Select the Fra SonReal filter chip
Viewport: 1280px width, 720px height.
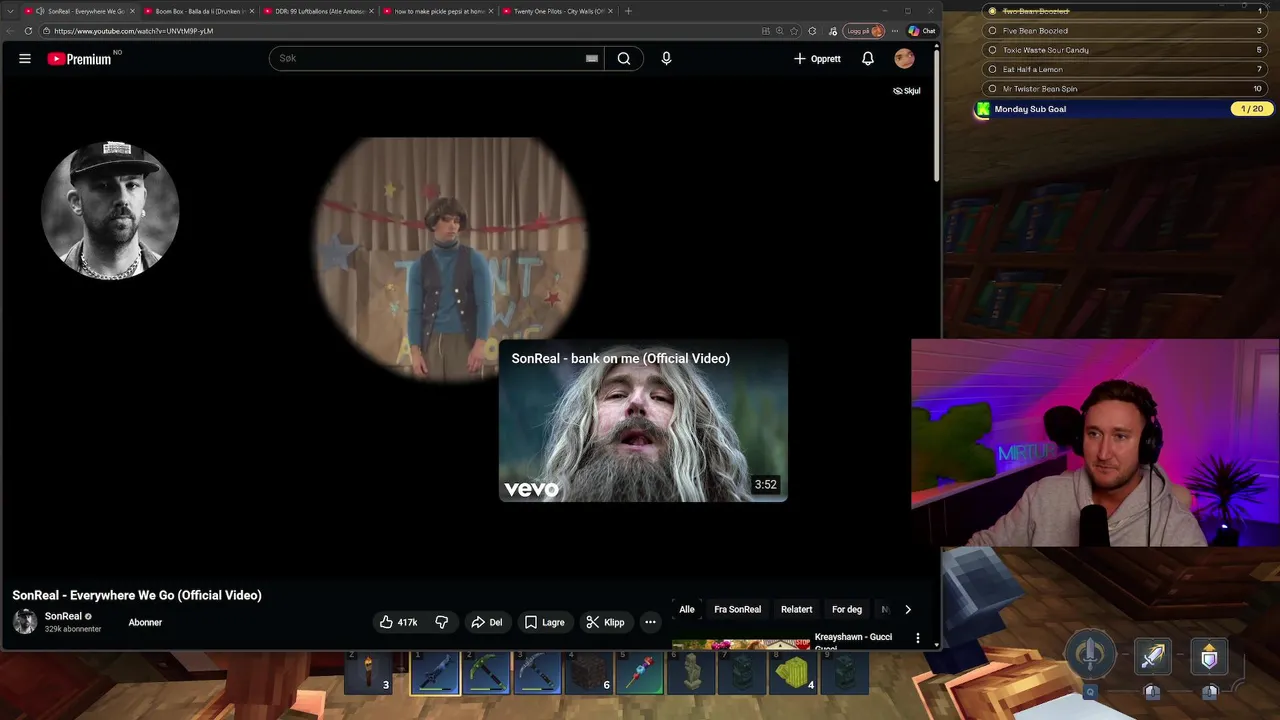(x=737, y=609)
